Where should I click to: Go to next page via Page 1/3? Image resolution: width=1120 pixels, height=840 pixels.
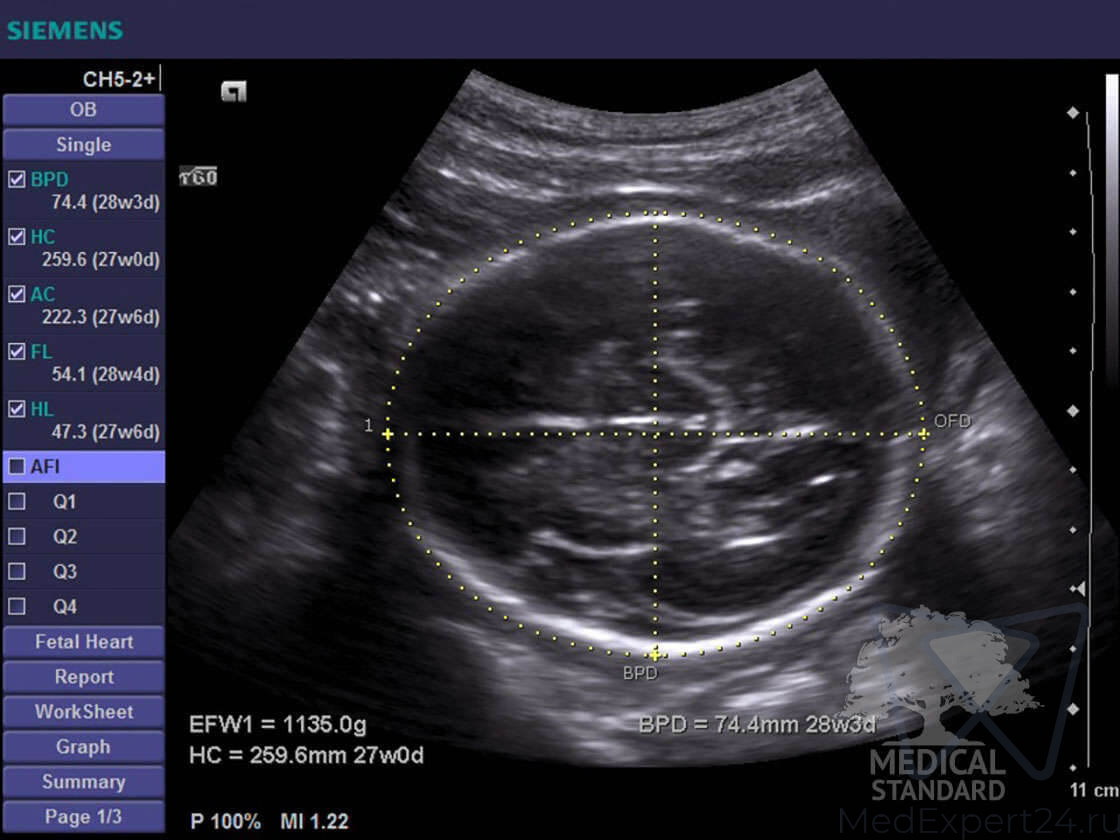pyautogui.click(x=83, y=817)
